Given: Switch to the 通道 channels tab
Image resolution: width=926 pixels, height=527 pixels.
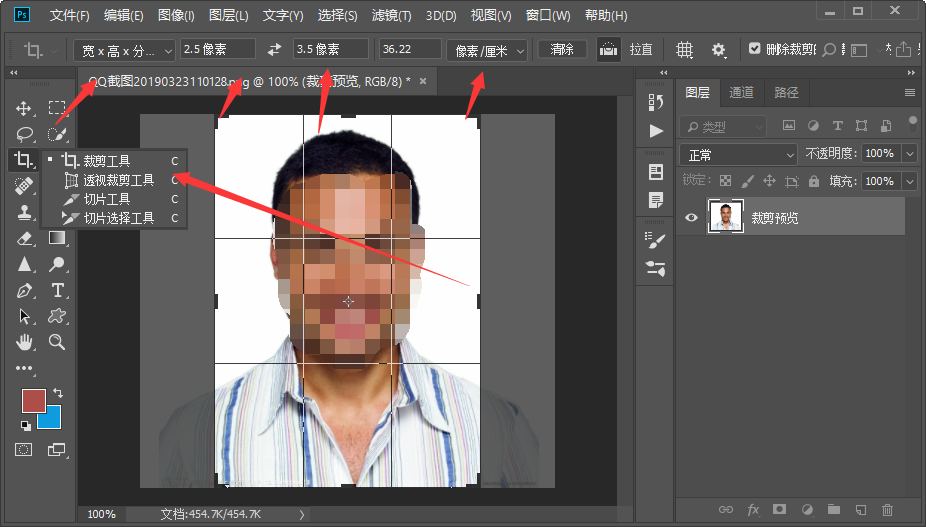Looking at the screenshot, I should coord(741,92).
